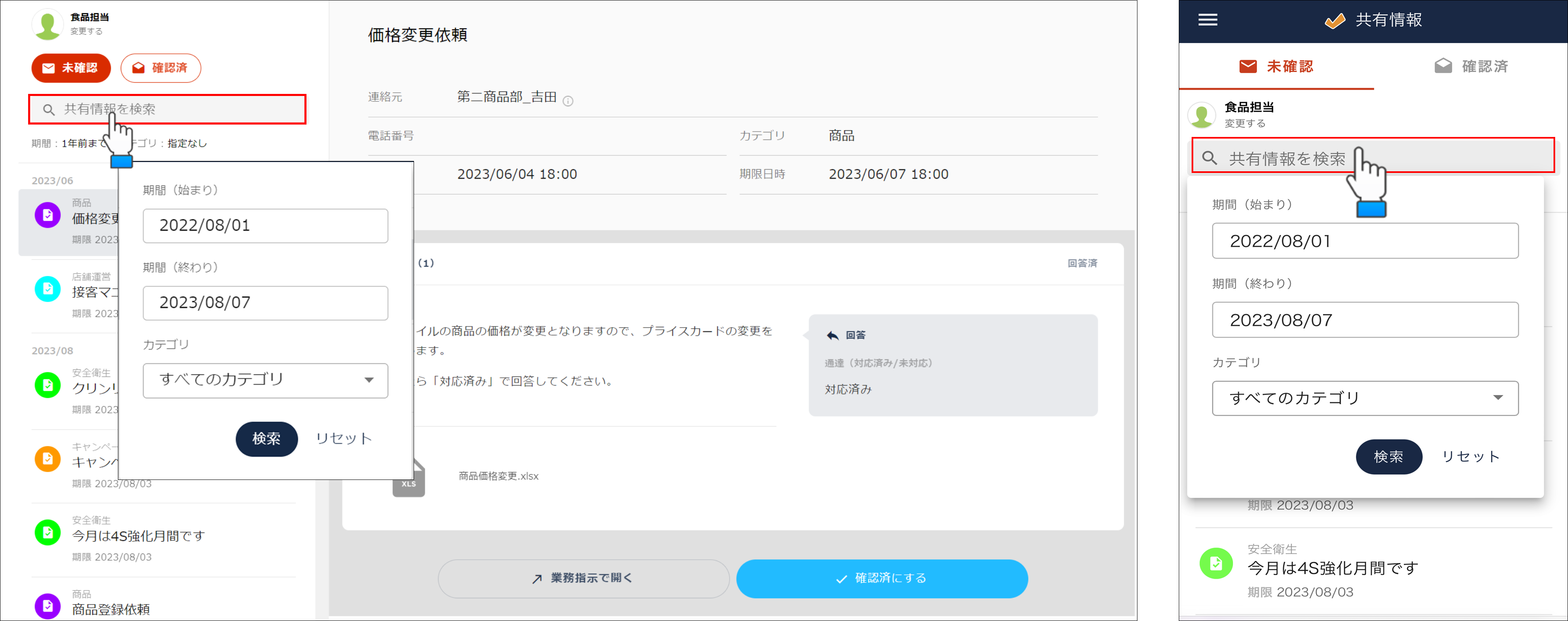Click the カテゴリ:指定なし filter text
The height and width of the screenshot is (621, 1568).
point(165,144)
